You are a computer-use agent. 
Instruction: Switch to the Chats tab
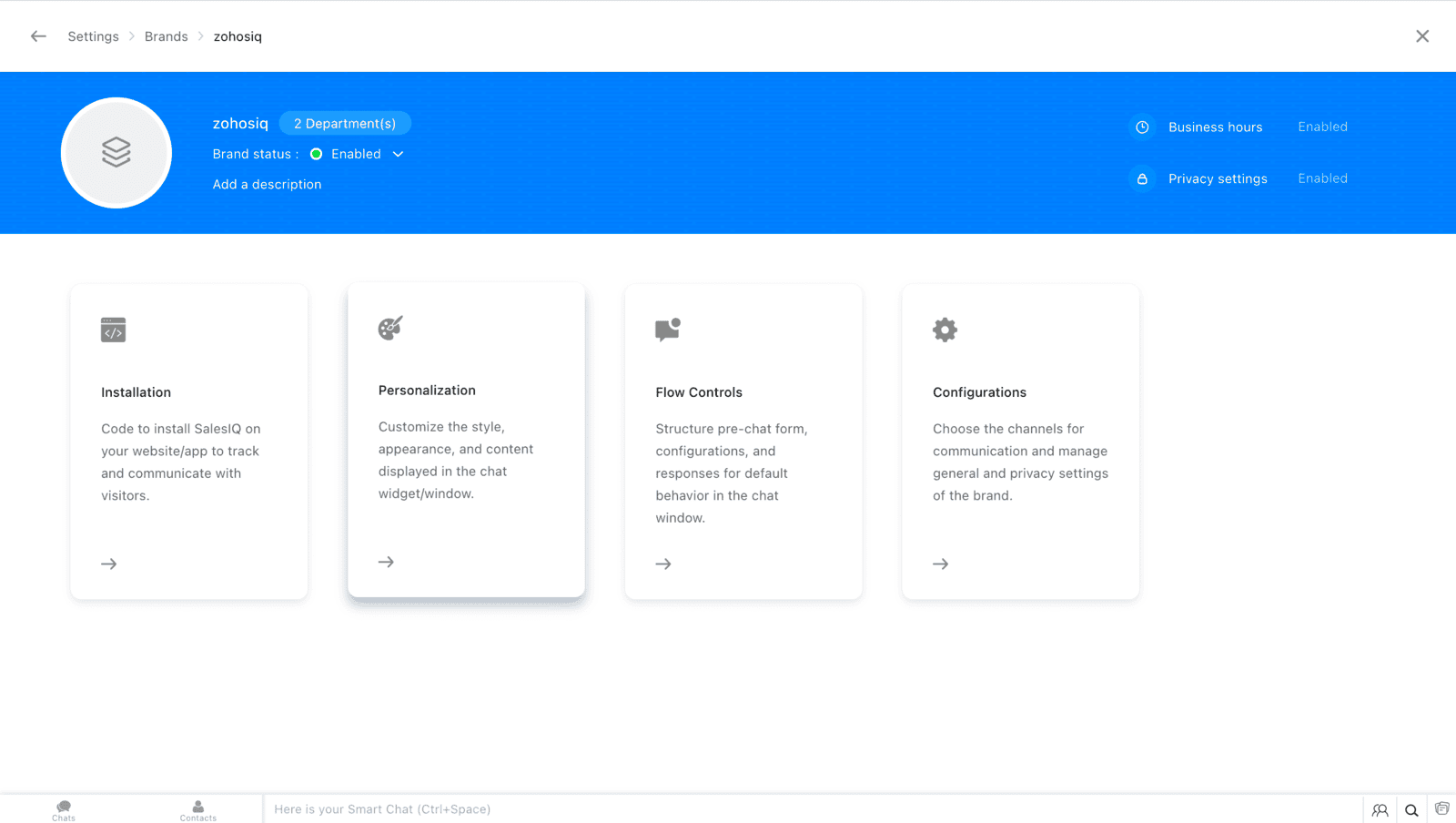pyautogui.click(x=64, y=810)
